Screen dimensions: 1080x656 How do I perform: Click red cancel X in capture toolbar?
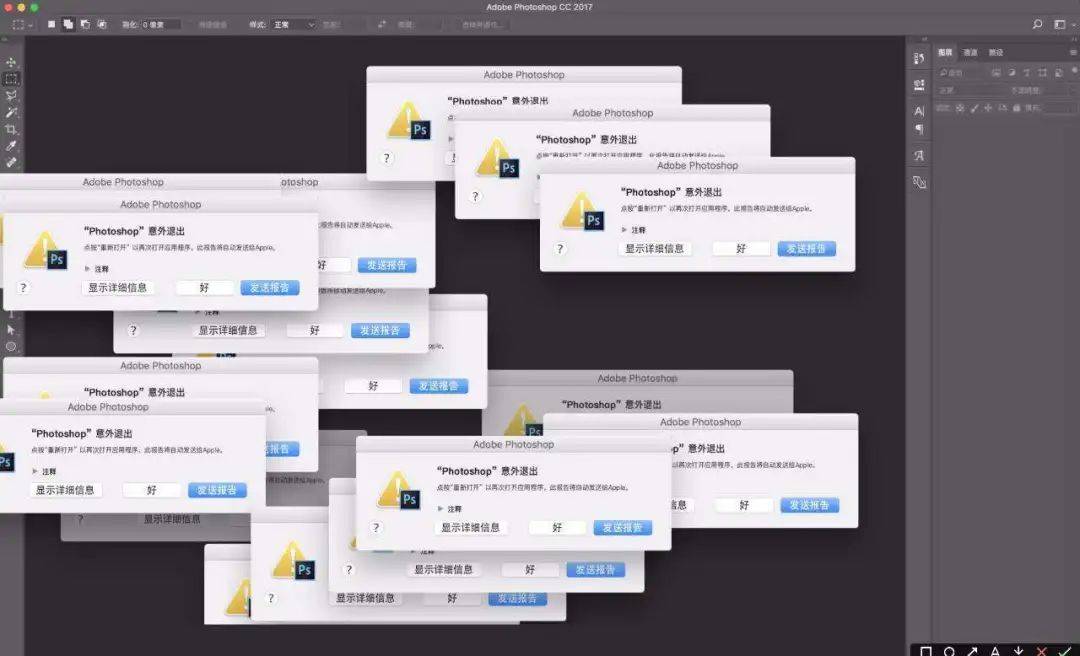pos(1041,650)
